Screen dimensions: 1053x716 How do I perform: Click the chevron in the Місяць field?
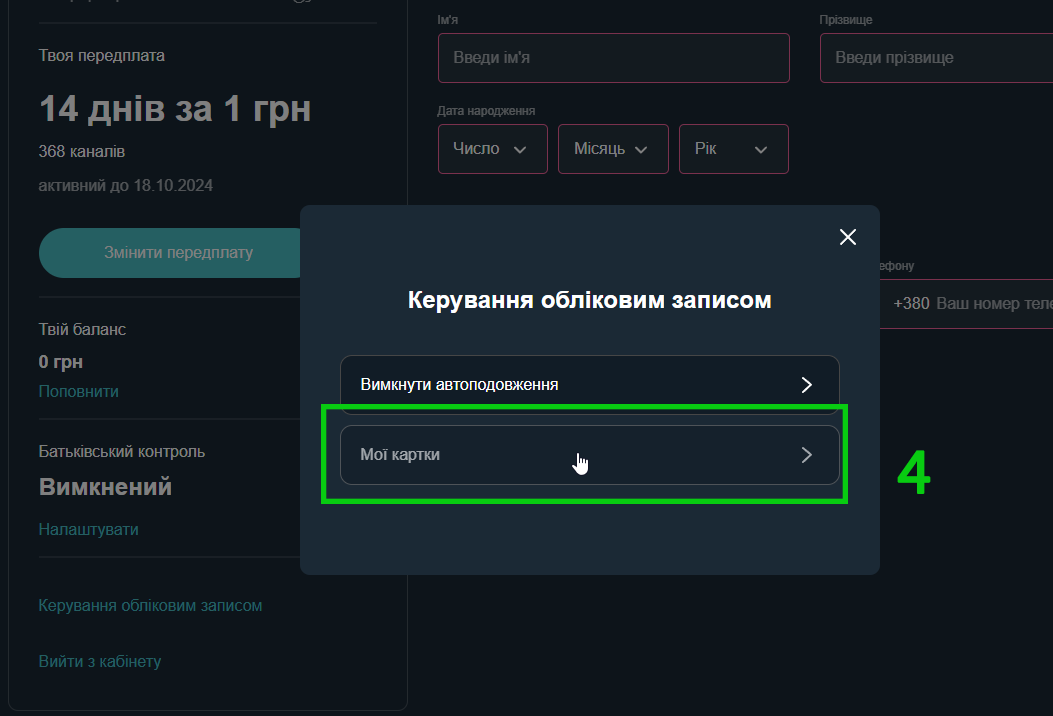click(x=641, y=149)
